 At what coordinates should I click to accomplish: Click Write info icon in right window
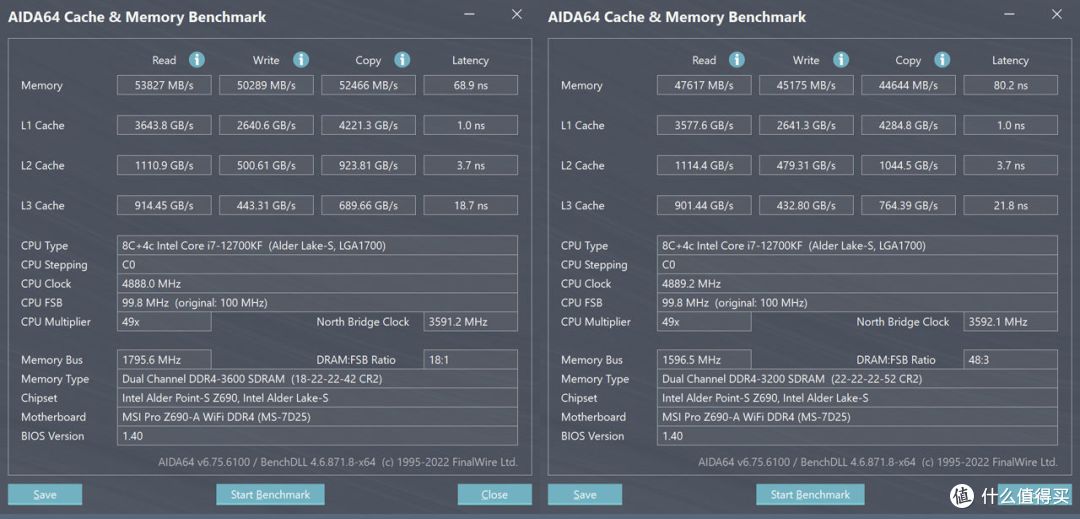(x=841, y=60)
